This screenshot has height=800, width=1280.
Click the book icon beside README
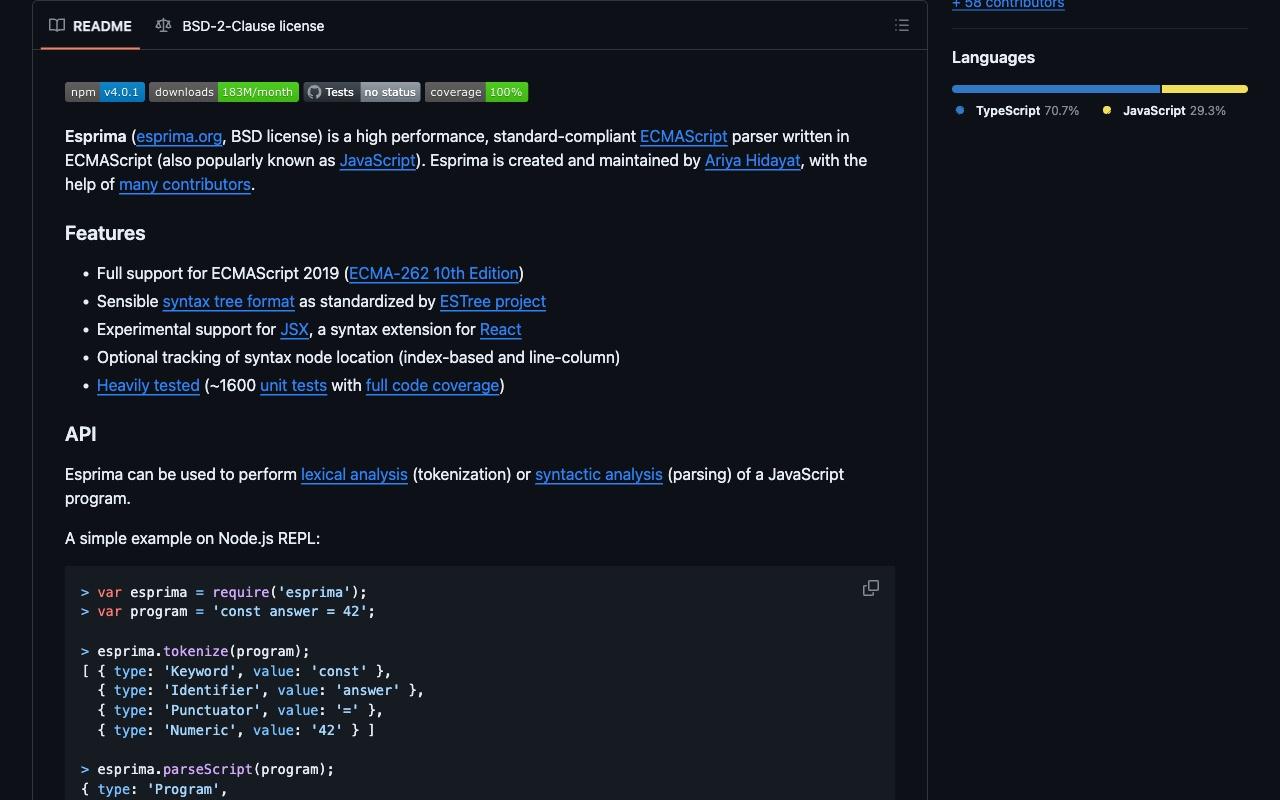tap(57, 26)
